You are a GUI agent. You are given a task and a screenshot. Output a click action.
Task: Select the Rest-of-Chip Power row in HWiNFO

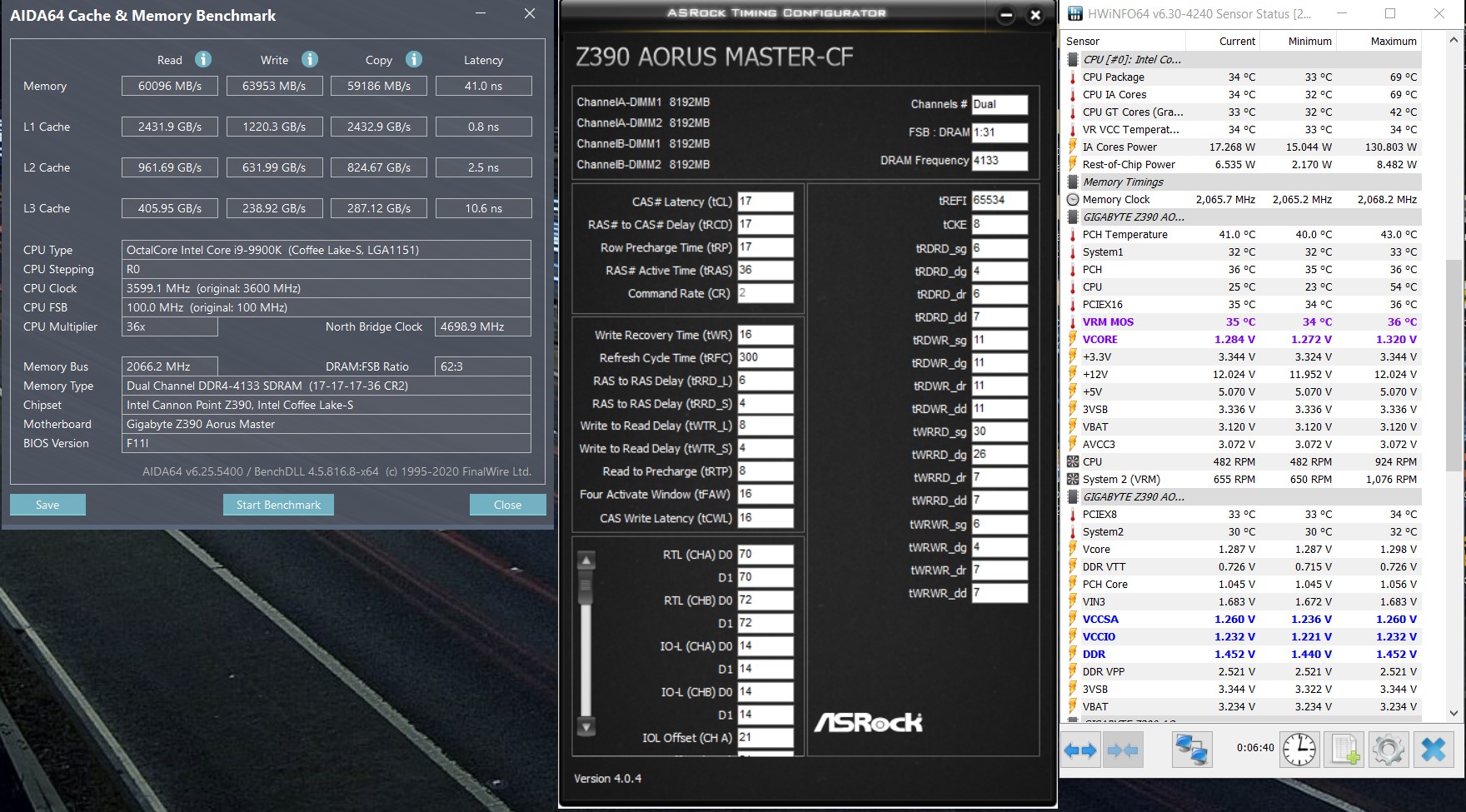click(x=1242, y=165)
